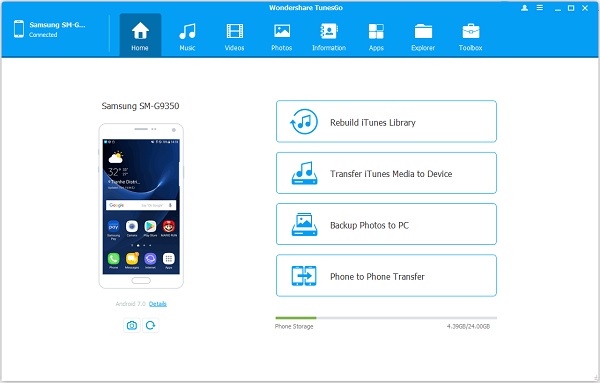
Task: Click the Samsung SM-G connected device selector
Action: tap(50, 29)
